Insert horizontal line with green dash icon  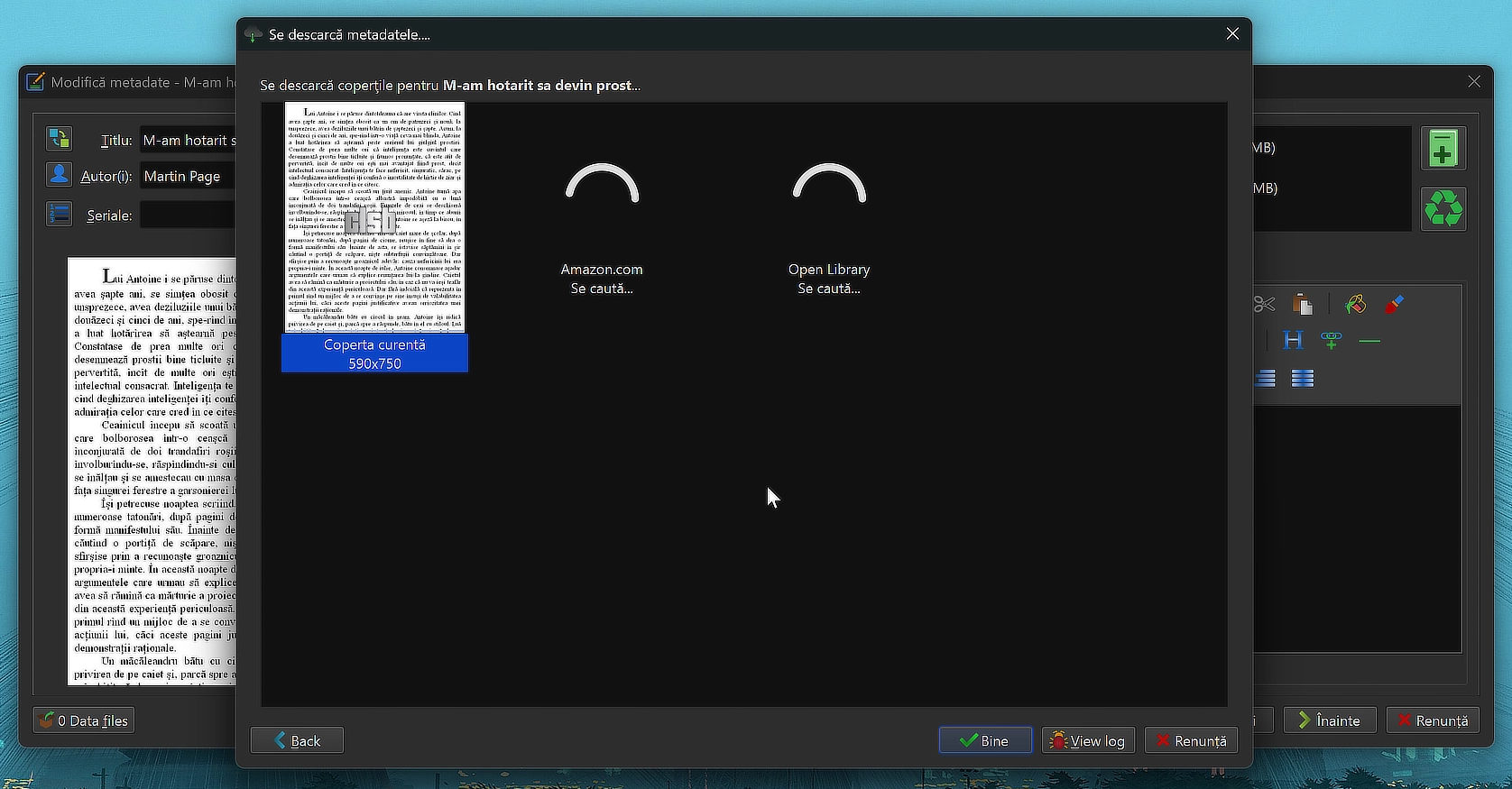pos(1369,341)
